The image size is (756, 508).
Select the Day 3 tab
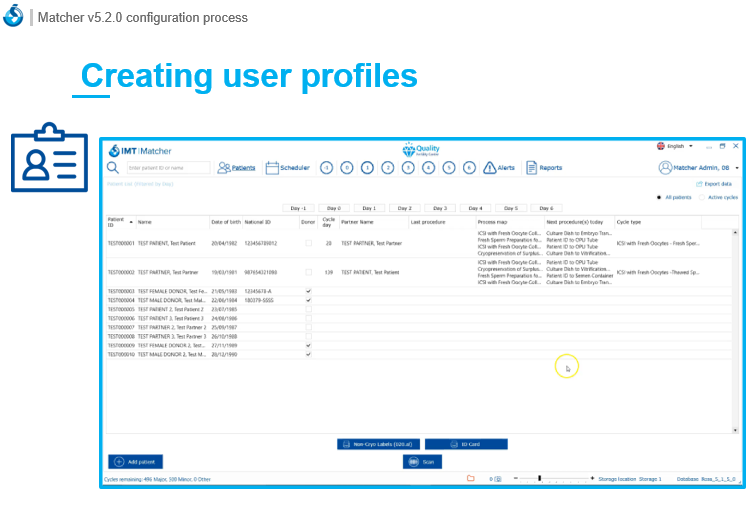440,208
